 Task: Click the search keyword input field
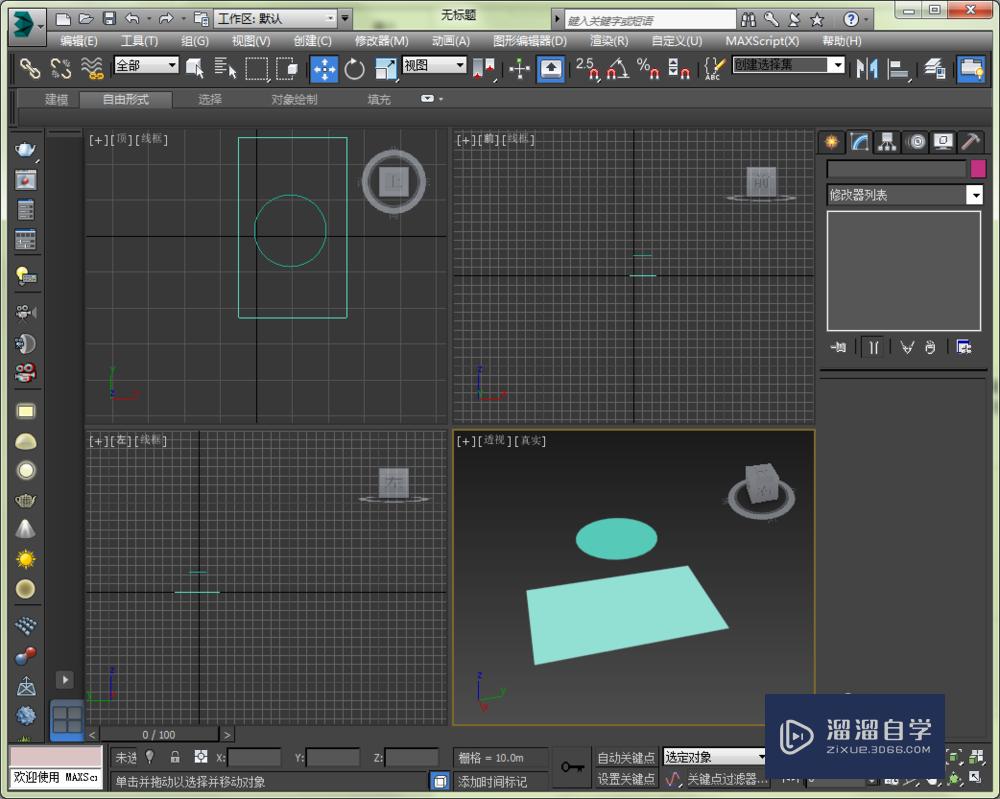(x=647, y=20)
